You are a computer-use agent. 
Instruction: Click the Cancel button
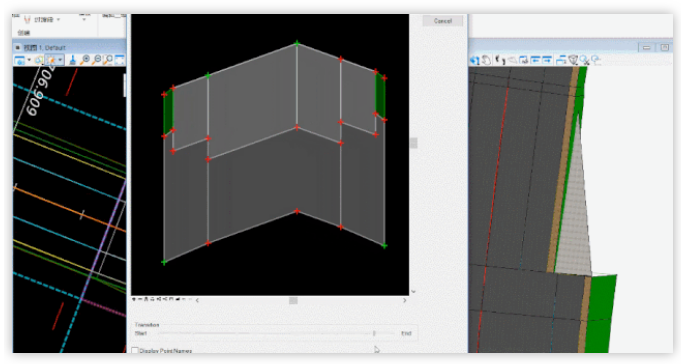(442, 21)
